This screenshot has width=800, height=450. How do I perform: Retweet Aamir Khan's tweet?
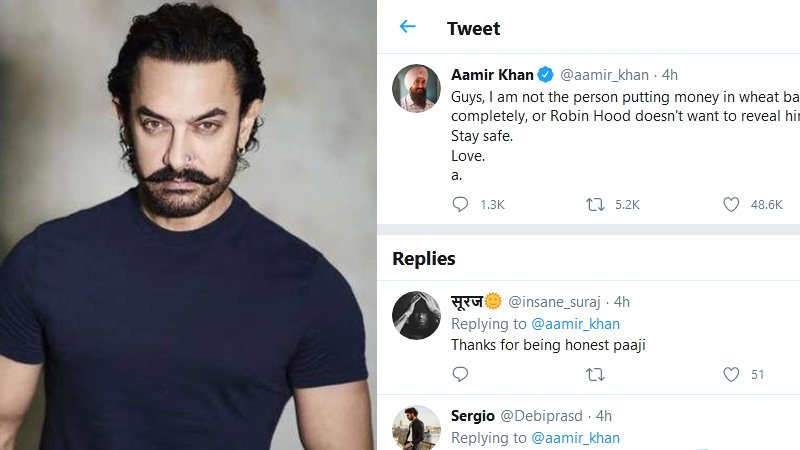595,204
